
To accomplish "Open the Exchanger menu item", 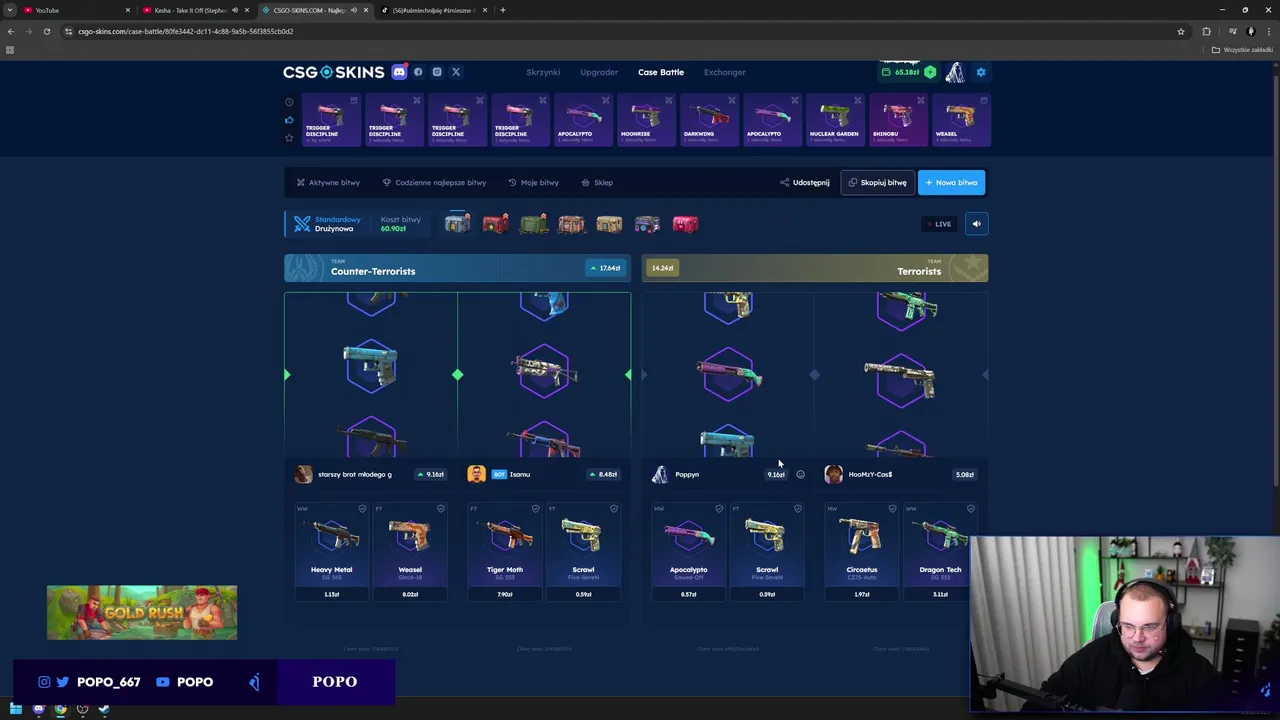I will click(724, 72).
